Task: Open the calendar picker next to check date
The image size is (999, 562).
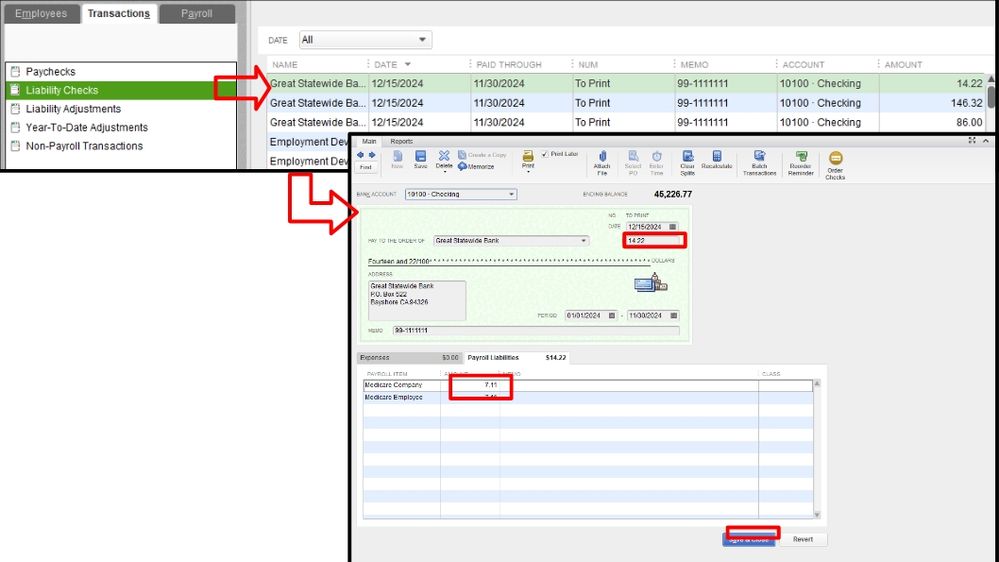Action: 673,227
